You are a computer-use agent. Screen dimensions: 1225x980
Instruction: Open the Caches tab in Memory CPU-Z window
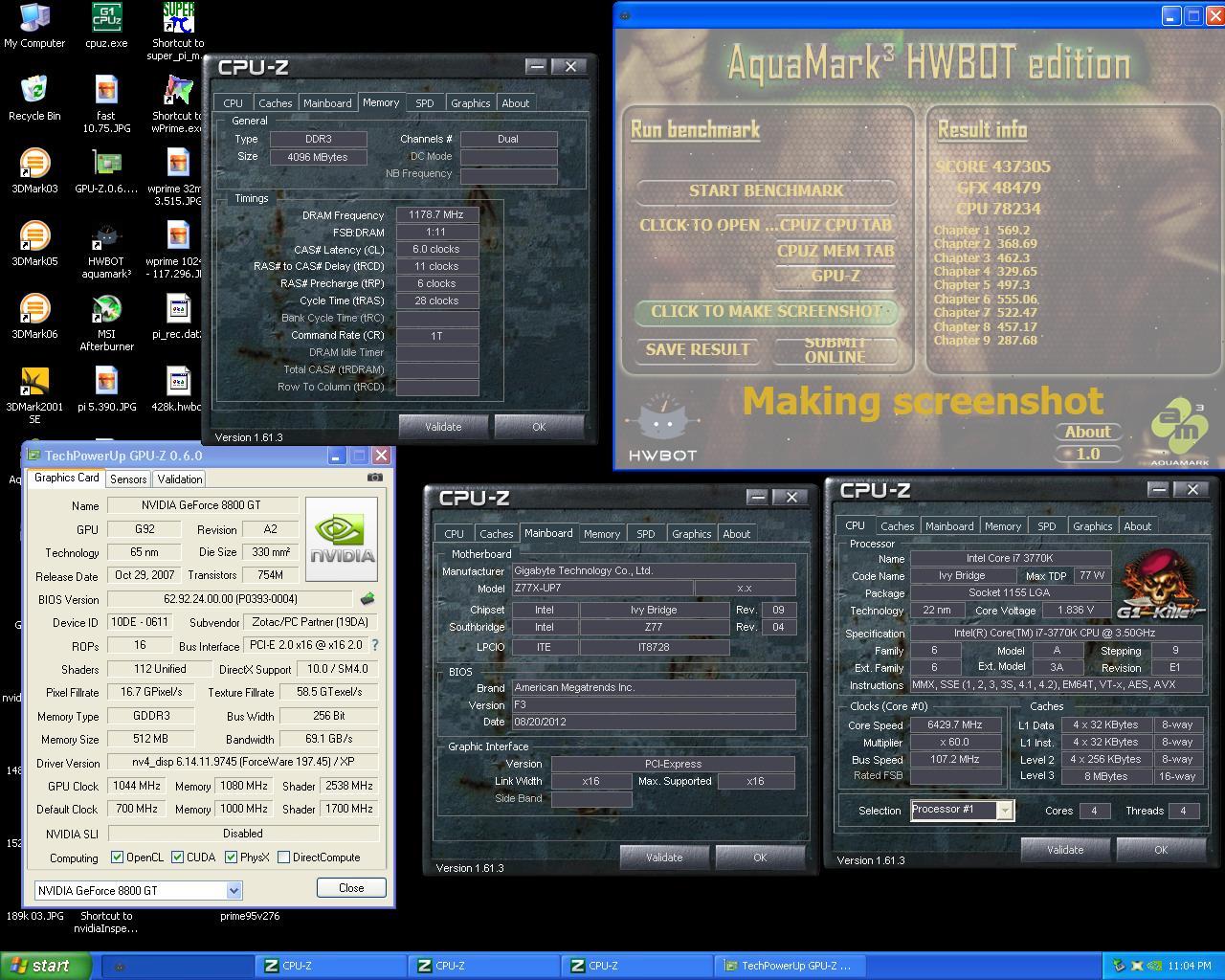(276, 103)
